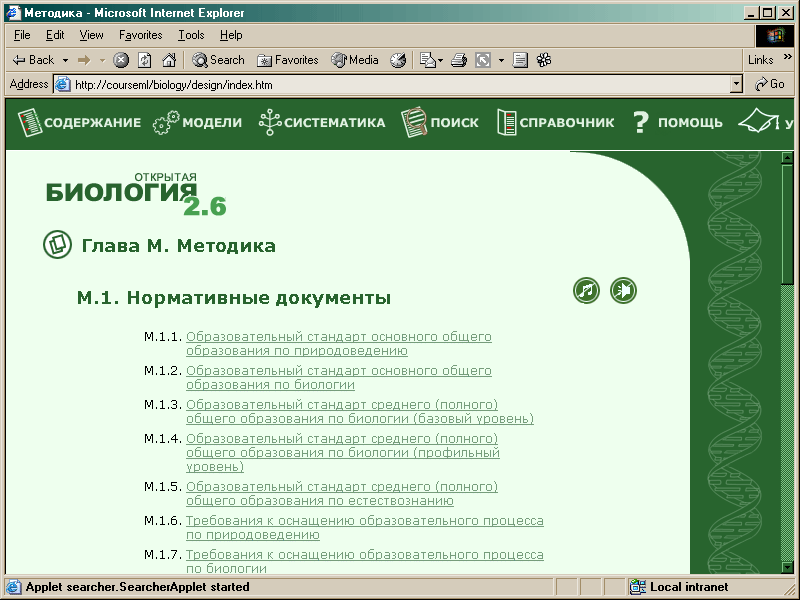Open the Поиск search page
This screenshot has width=800, height=600.
(x=440, y=123)
